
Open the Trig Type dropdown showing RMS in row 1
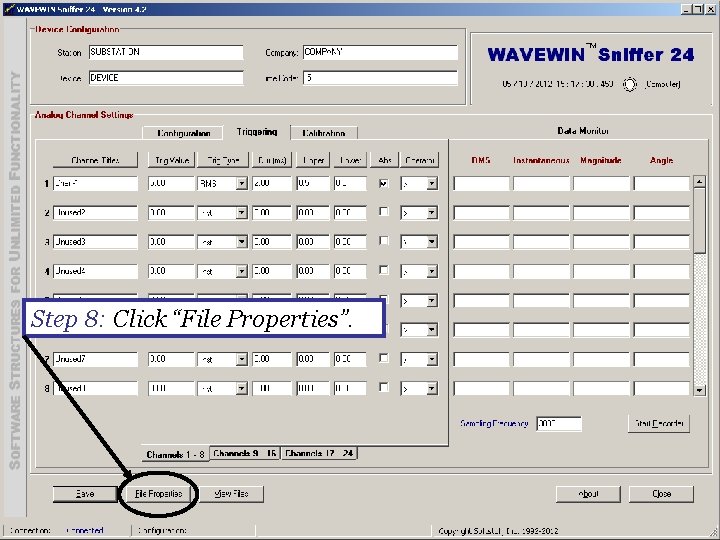242,184
